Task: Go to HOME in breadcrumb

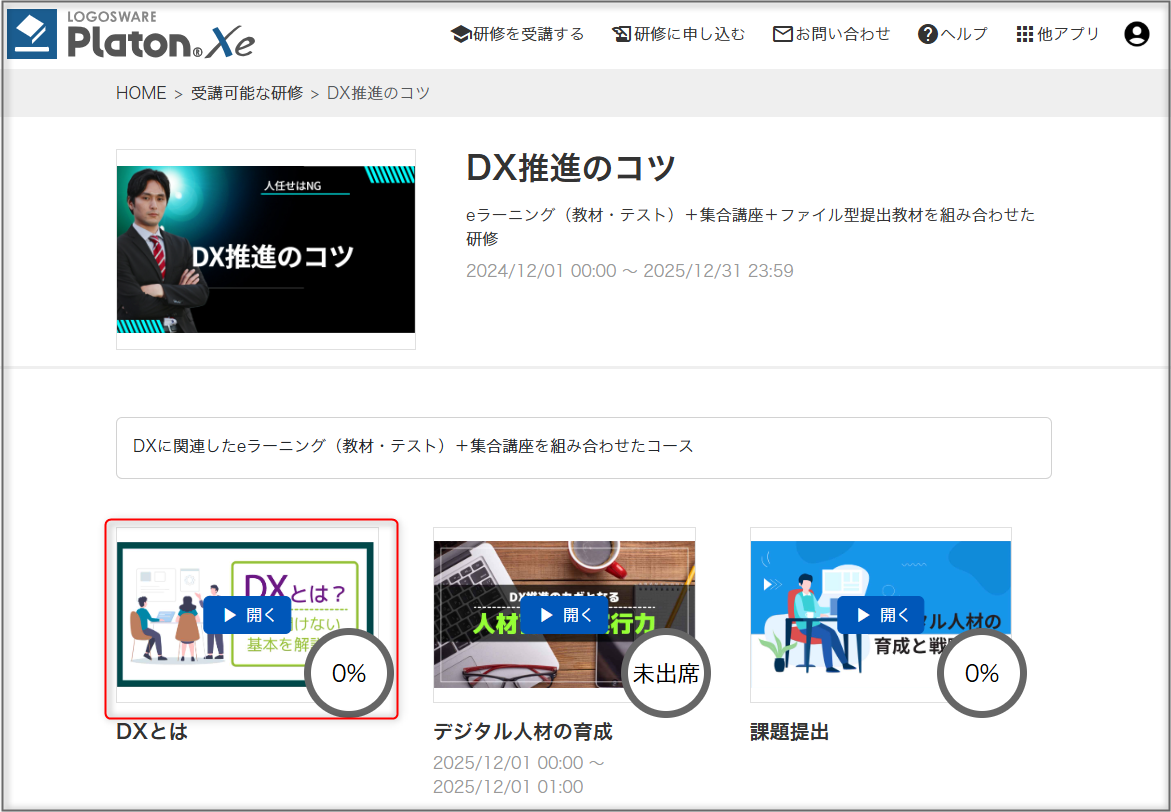Action: [x=141, y=93]
